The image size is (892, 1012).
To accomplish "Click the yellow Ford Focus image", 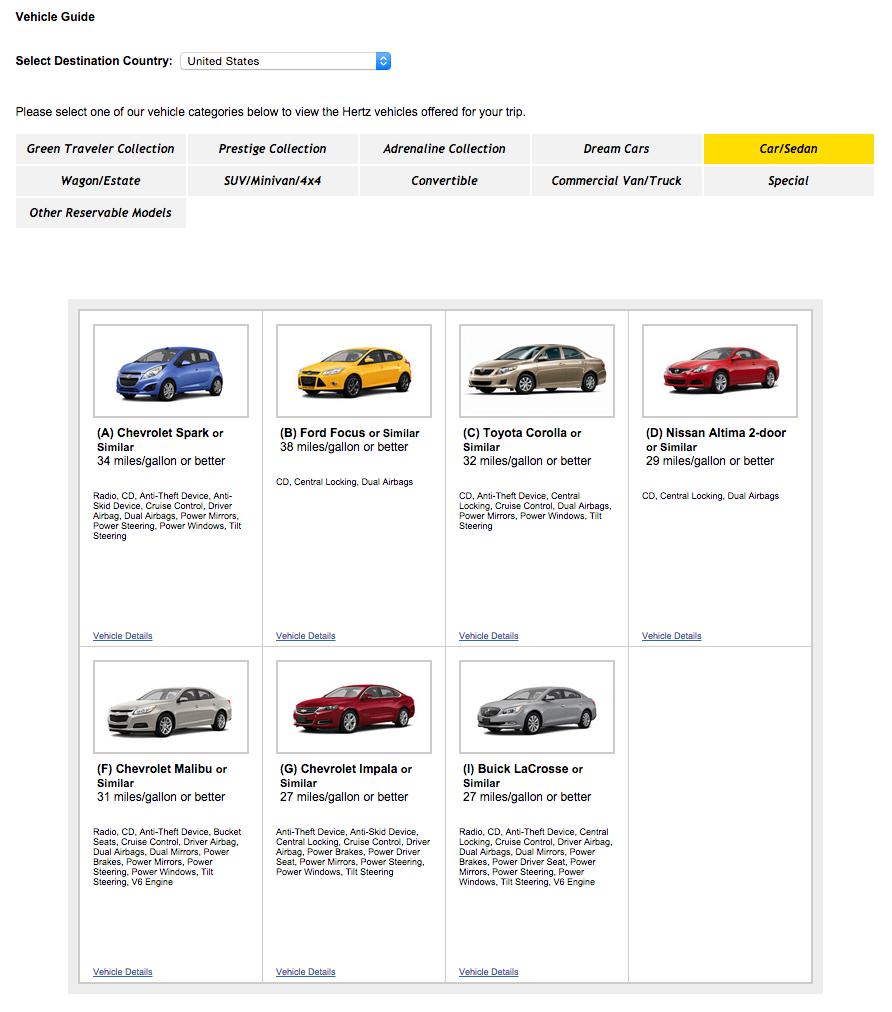I will tap(354, 371).
